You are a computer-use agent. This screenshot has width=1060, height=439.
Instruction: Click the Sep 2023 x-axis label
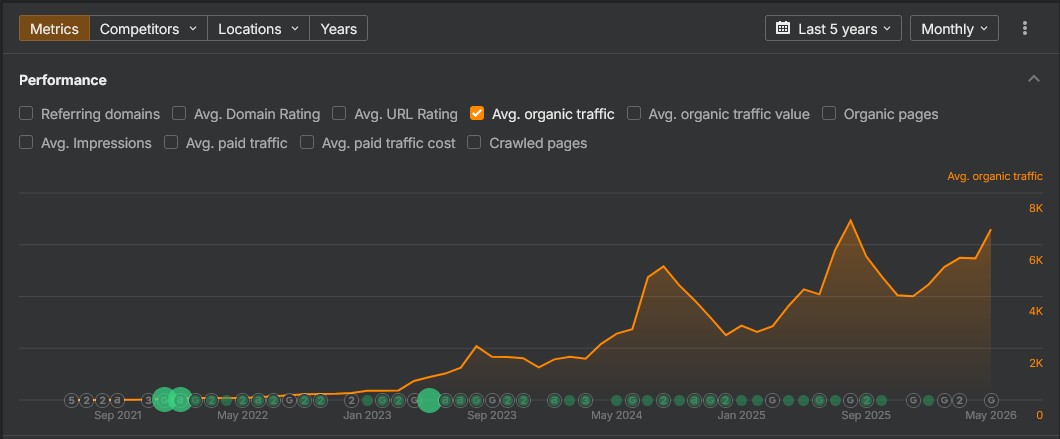pos(491,415)
